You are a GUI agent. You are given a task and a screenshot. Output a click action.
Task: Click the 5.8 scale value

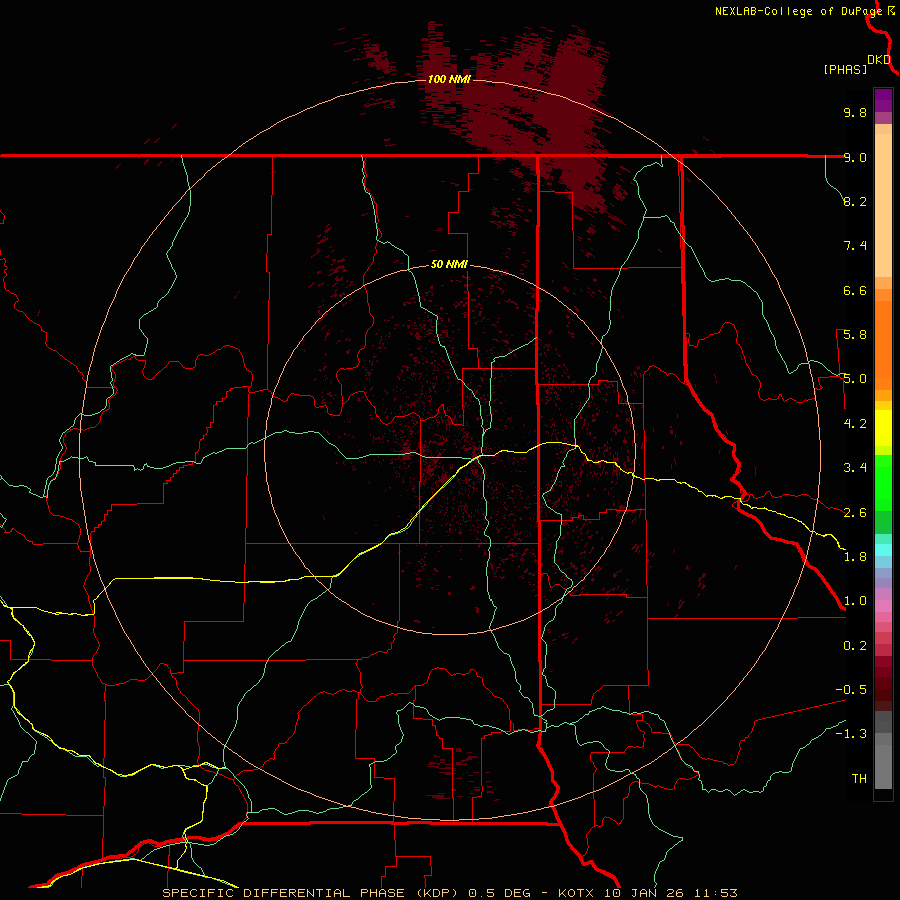click(855, 335)
